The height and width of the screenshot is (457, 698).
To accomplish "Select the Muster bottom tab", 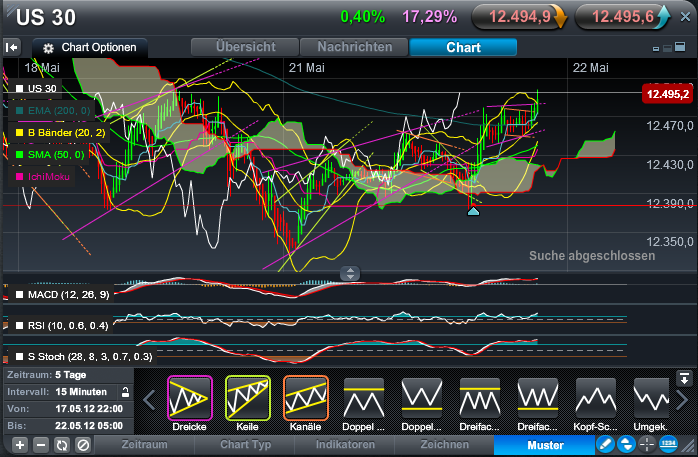I will (x=545, y=445).
